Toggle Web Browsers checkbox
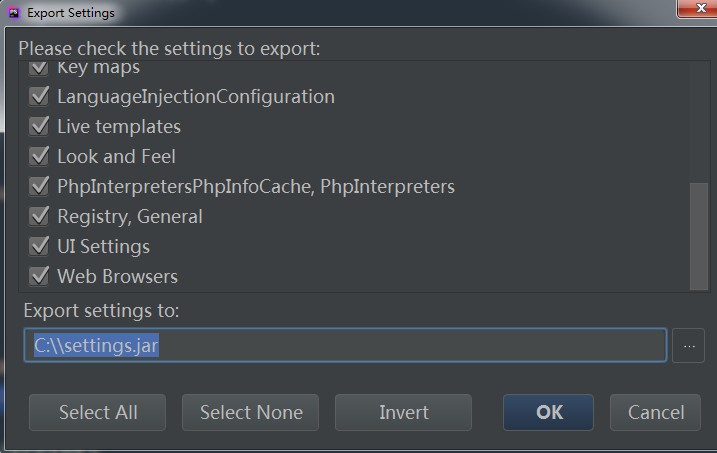717x453 pixels. point(39,276)
